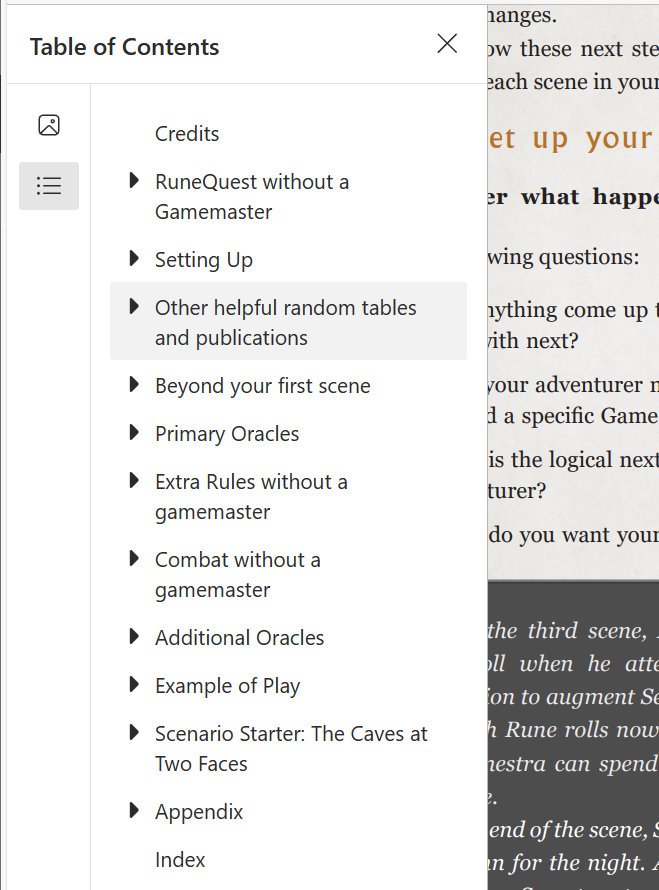Open Other helpful random tables and publications
Viewport: 659px width, 890px height.
click(286, 322)
